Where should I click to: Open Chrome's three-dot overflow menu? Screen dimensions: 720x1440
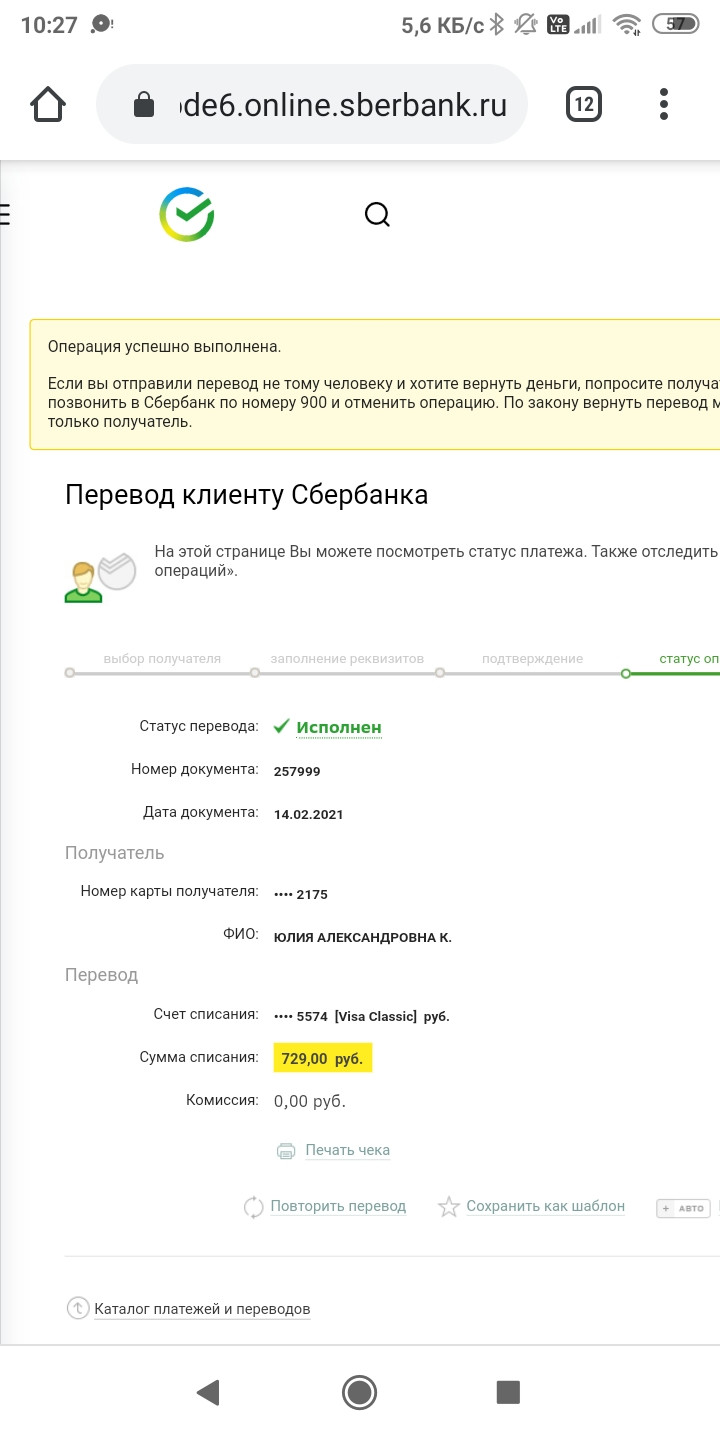pos(664,104)
